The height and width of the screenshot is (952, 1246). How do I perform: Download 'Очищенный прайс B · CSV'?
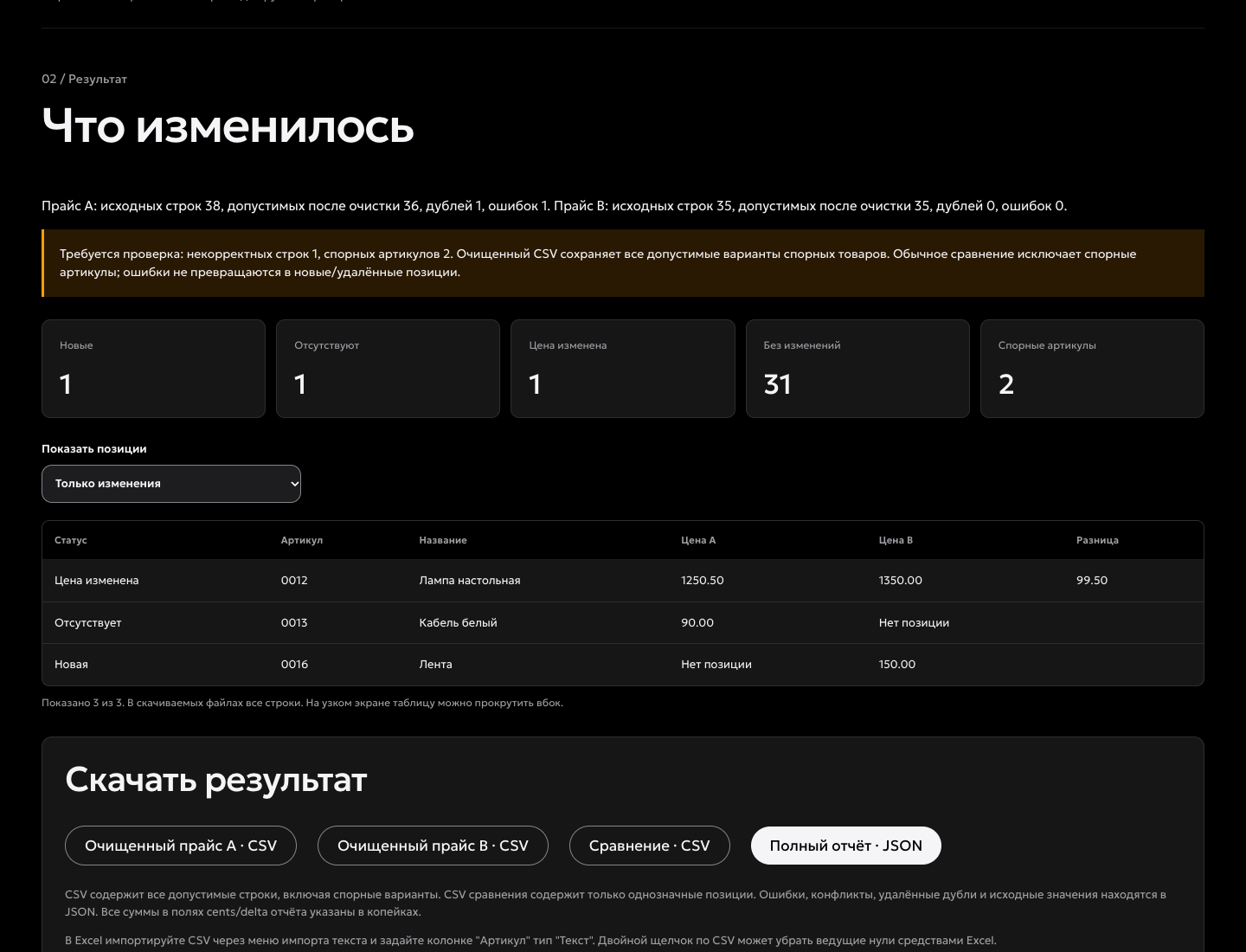433,846
